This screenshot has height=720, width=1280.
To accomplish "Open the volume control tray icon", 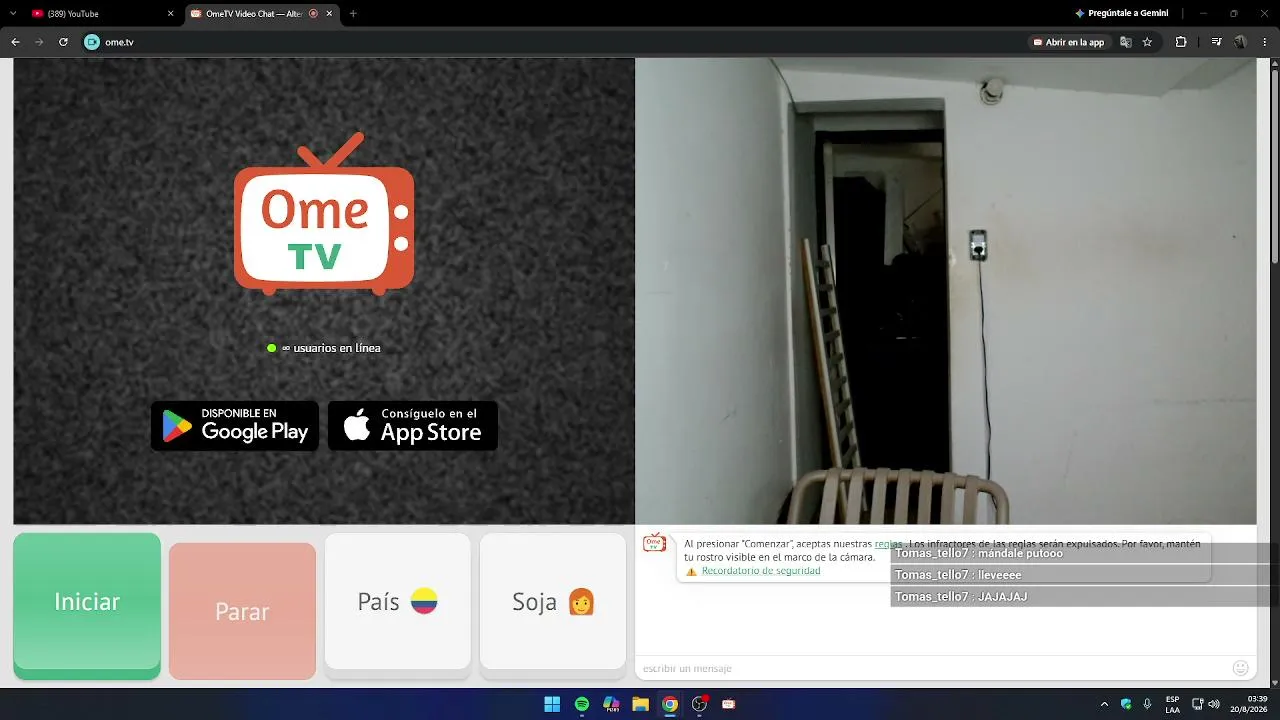I will coord(1214,704).
